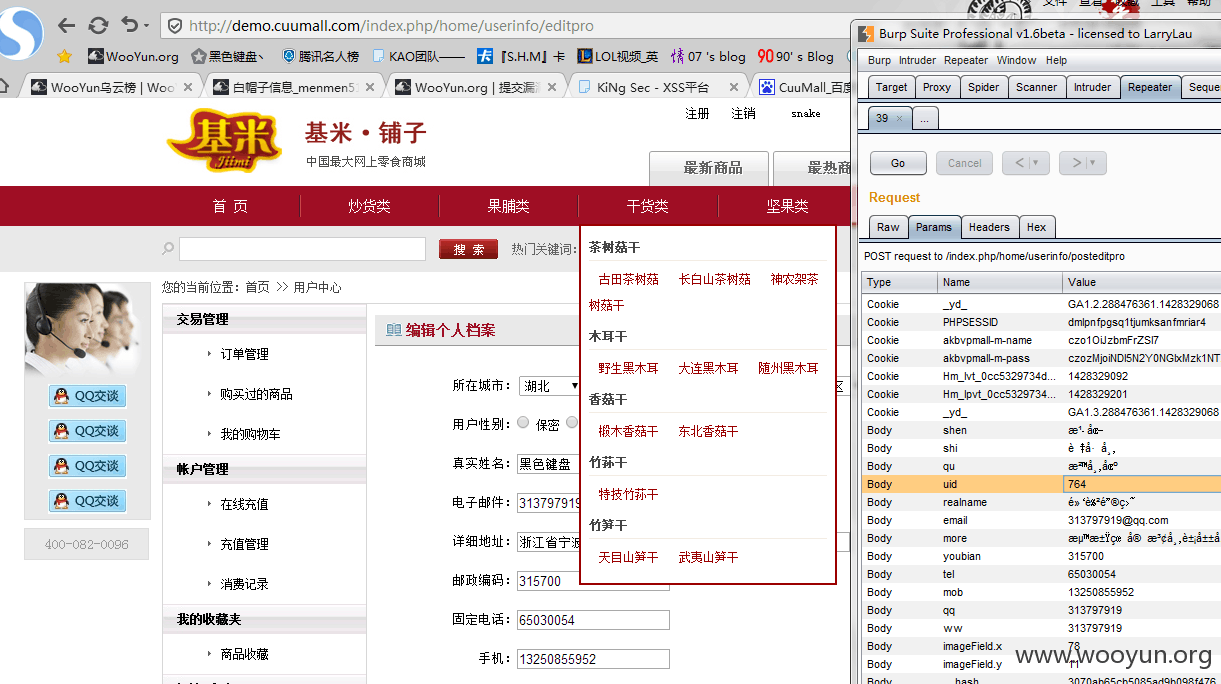Switch to the Raw request view tab

[888, 227]
